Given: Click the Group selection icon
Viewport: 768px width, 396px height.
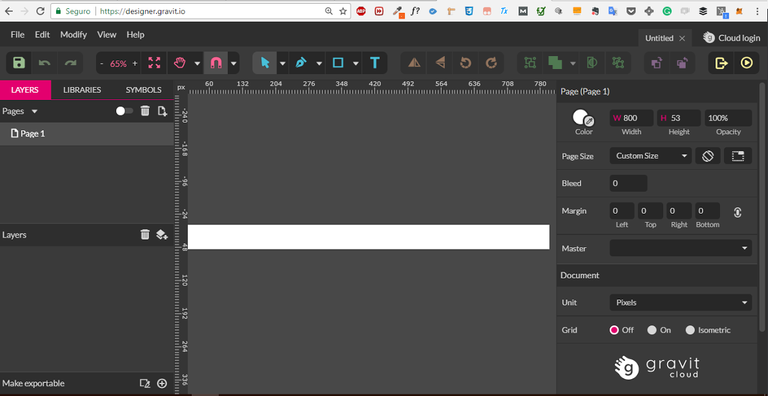Looking at the screenshot, I should coord(530,63).
